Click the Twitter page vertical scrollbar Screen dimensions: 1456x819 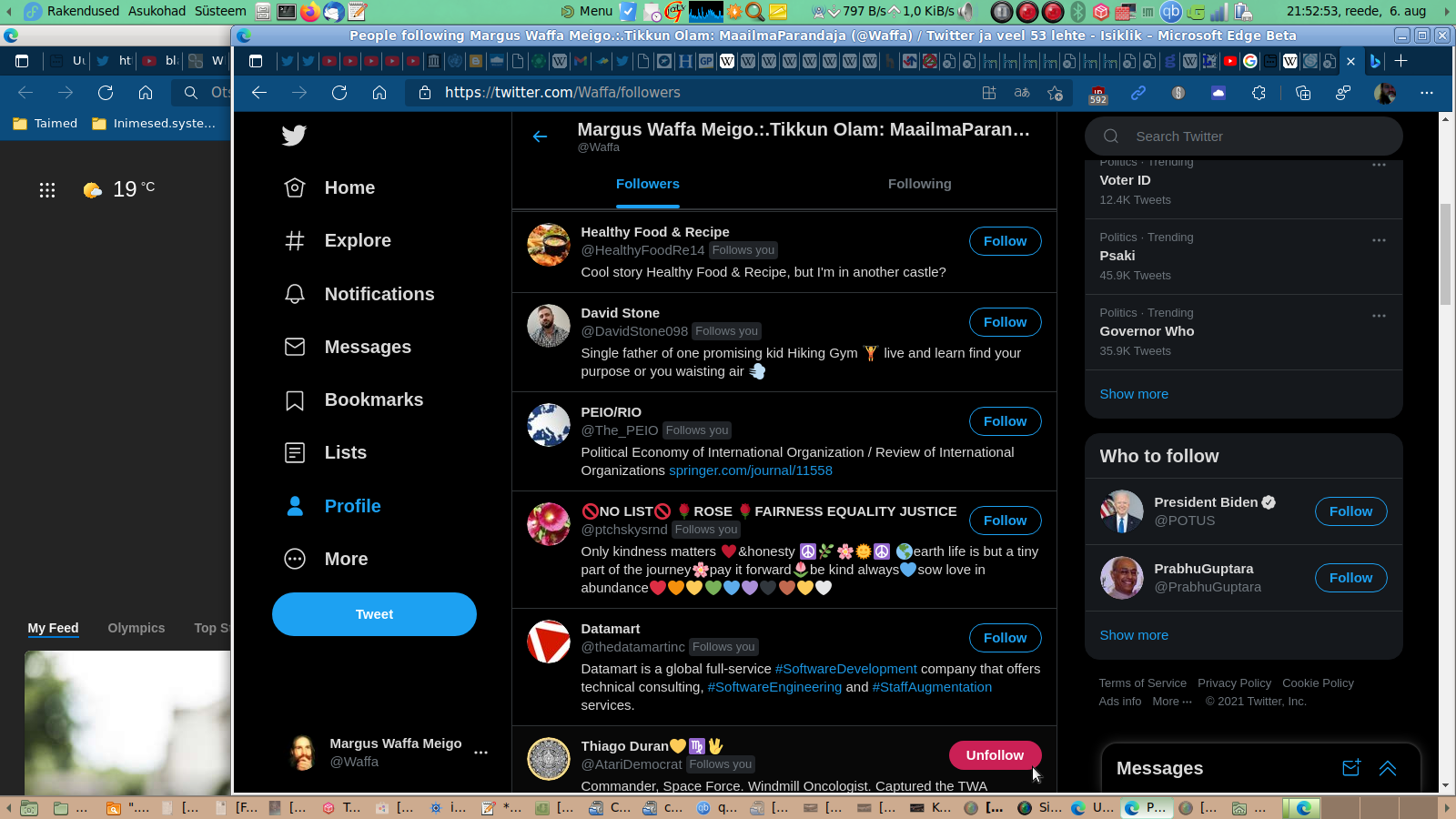point(1445,255)
